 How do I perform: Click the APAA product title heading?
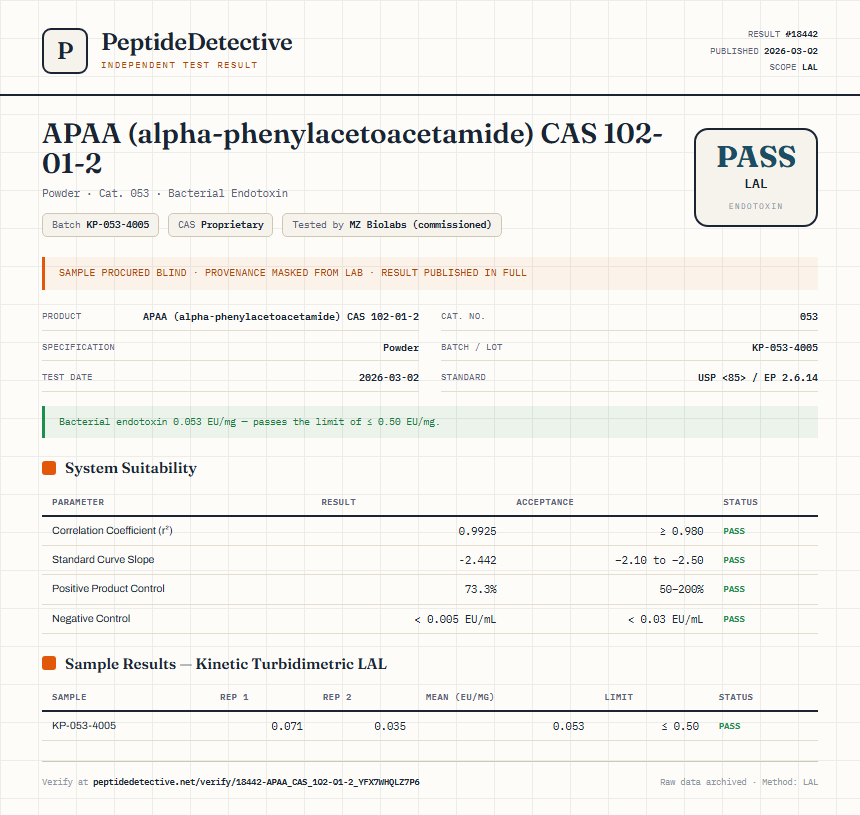tap(353, 148)
